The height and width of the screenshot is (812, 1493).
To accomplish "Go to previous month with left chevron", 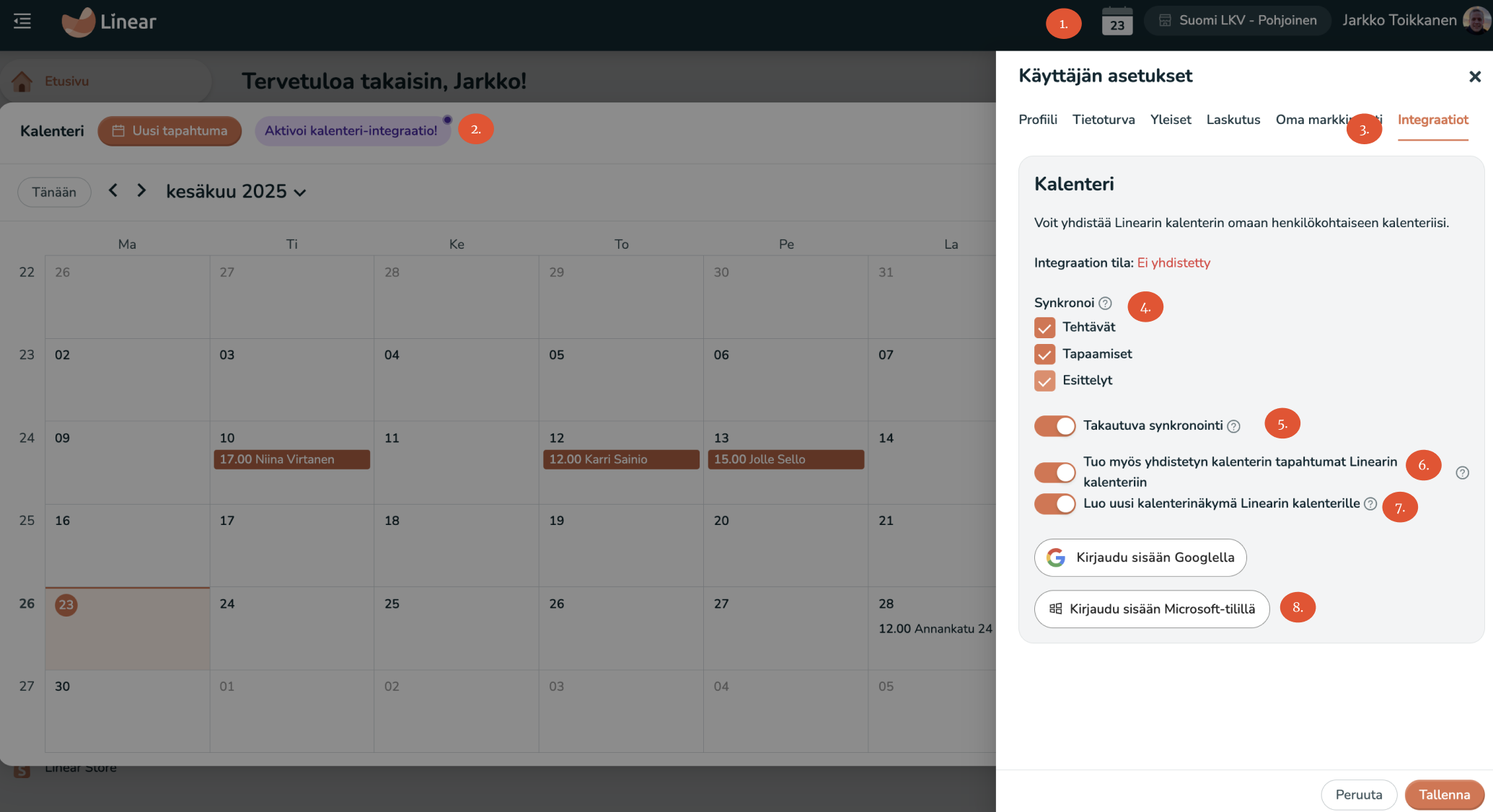I will pyautogui.click(x=113, y=190).
